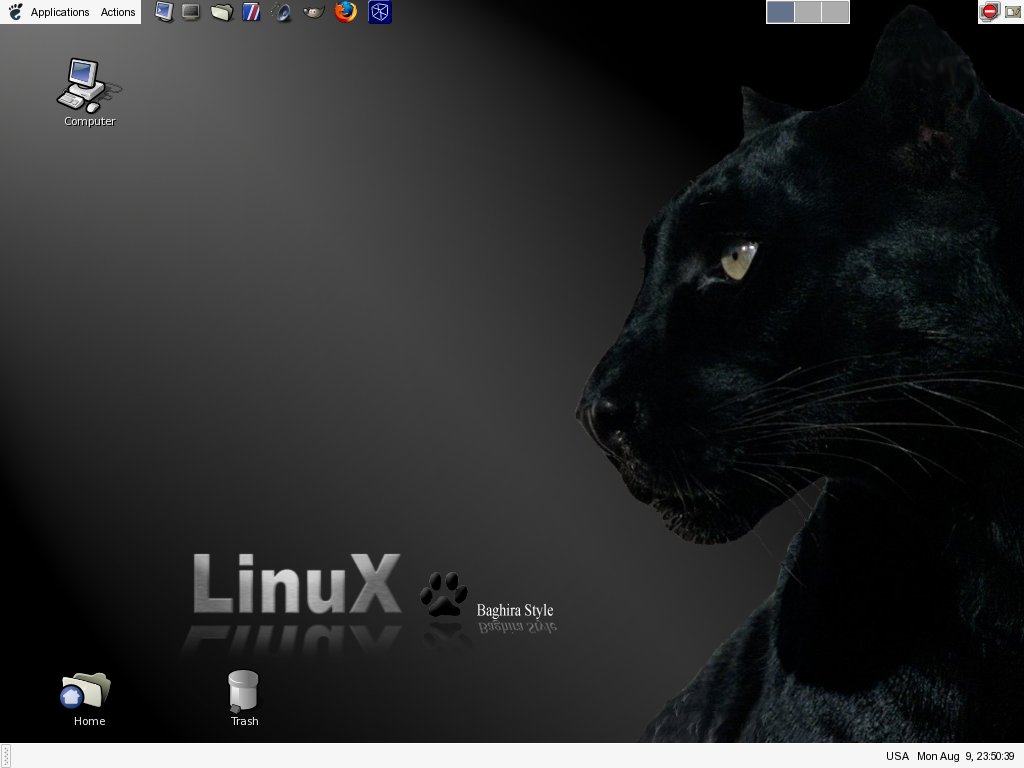The height and width of the screenshot is (768, 1024).
Task: Select the Trash desktop icon
Action: click(x=244, y=698)
